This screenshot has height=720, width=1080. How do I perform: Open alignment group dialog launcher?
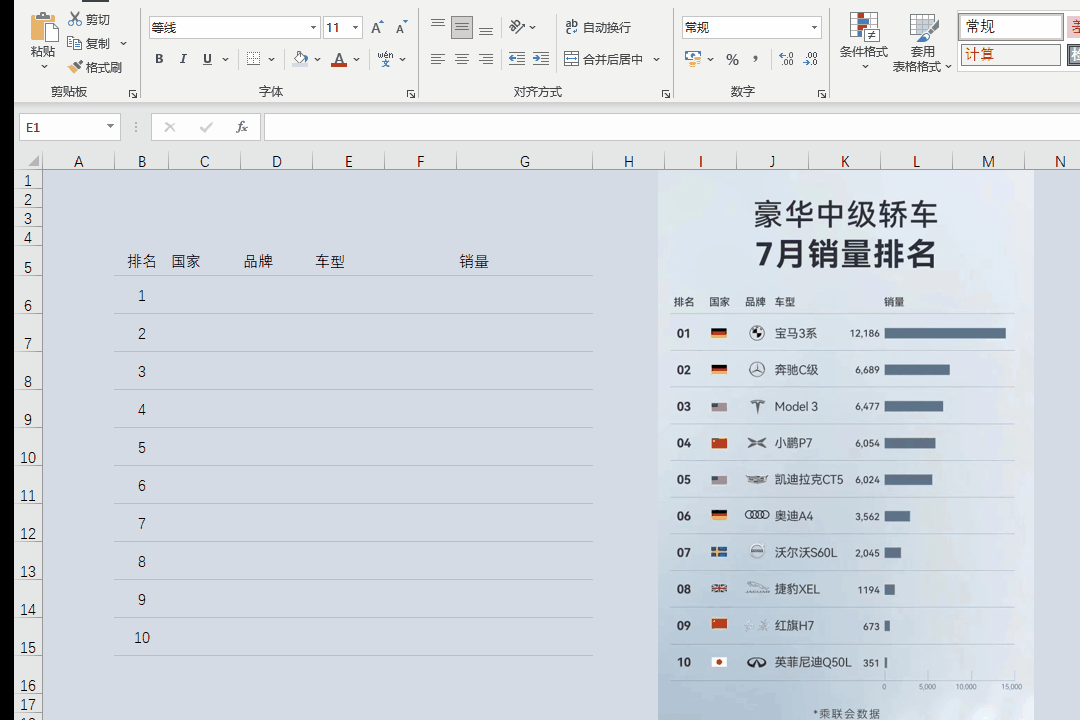point(666,94)
